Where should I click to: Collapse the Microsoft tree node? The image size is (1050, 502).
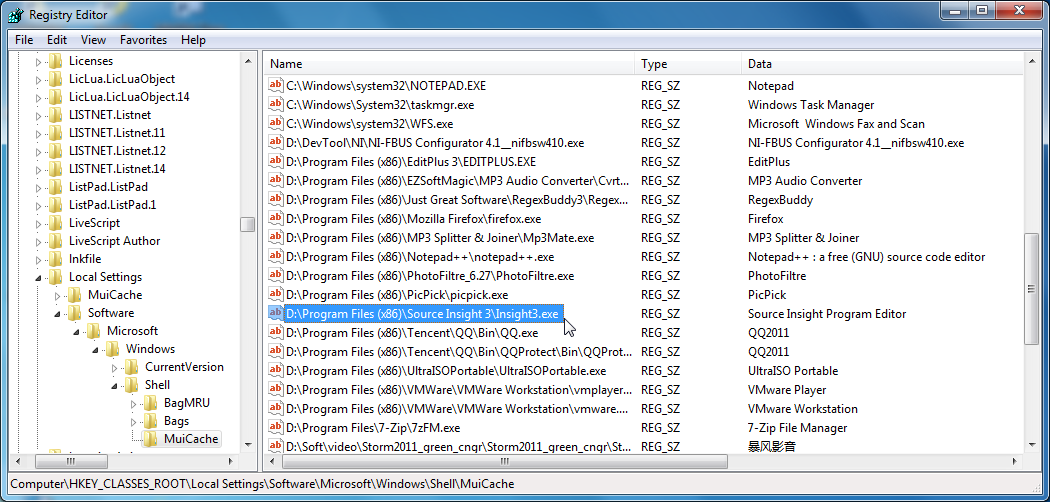tap(76, 331)
